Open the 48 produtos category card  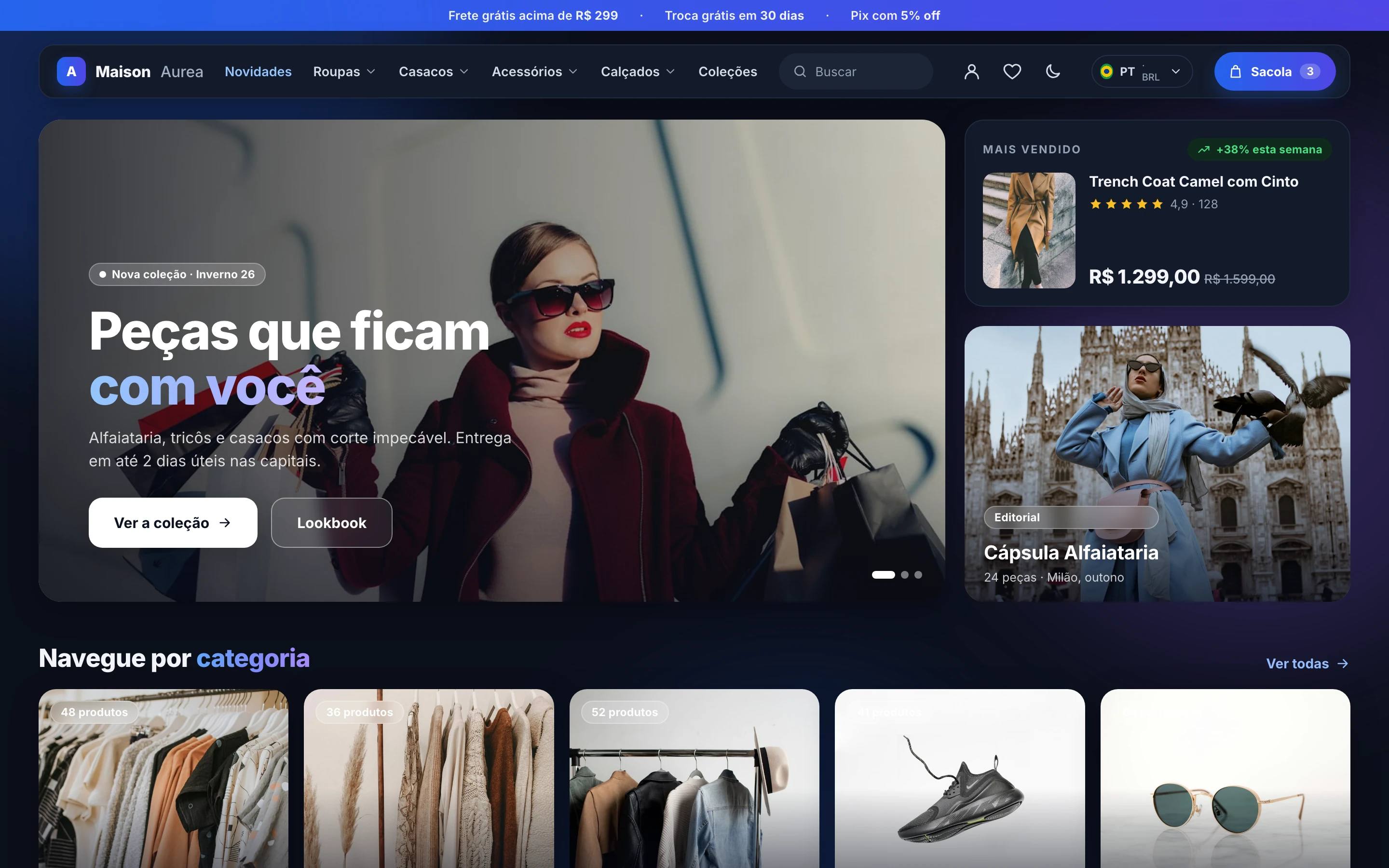coord(163,778)
